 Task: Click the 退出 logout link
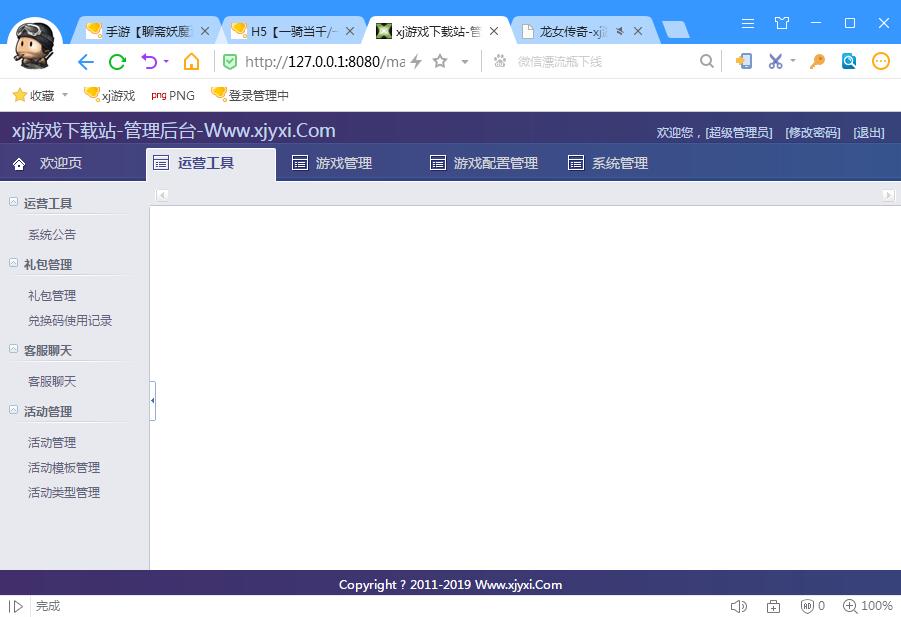coord(868,133)
